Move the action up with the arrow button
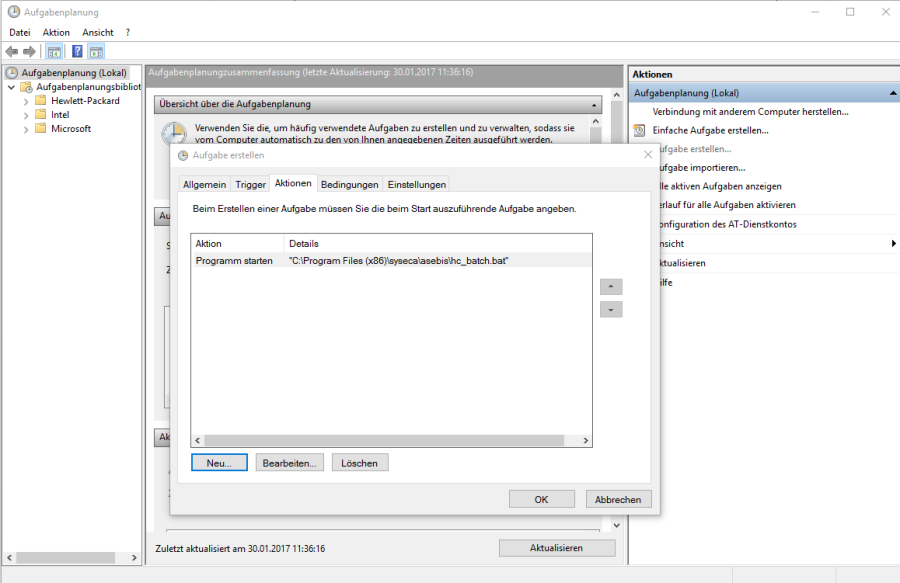The width and height of the screenshot is (900, 583). [x=611, y=286]
